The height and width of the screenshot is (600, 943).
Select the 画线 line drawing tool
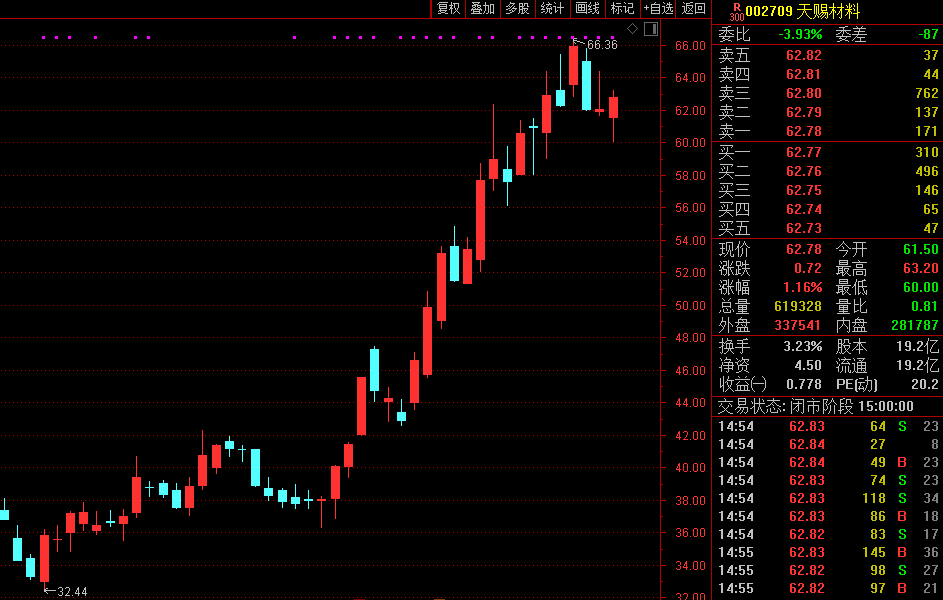click(587, 9)
